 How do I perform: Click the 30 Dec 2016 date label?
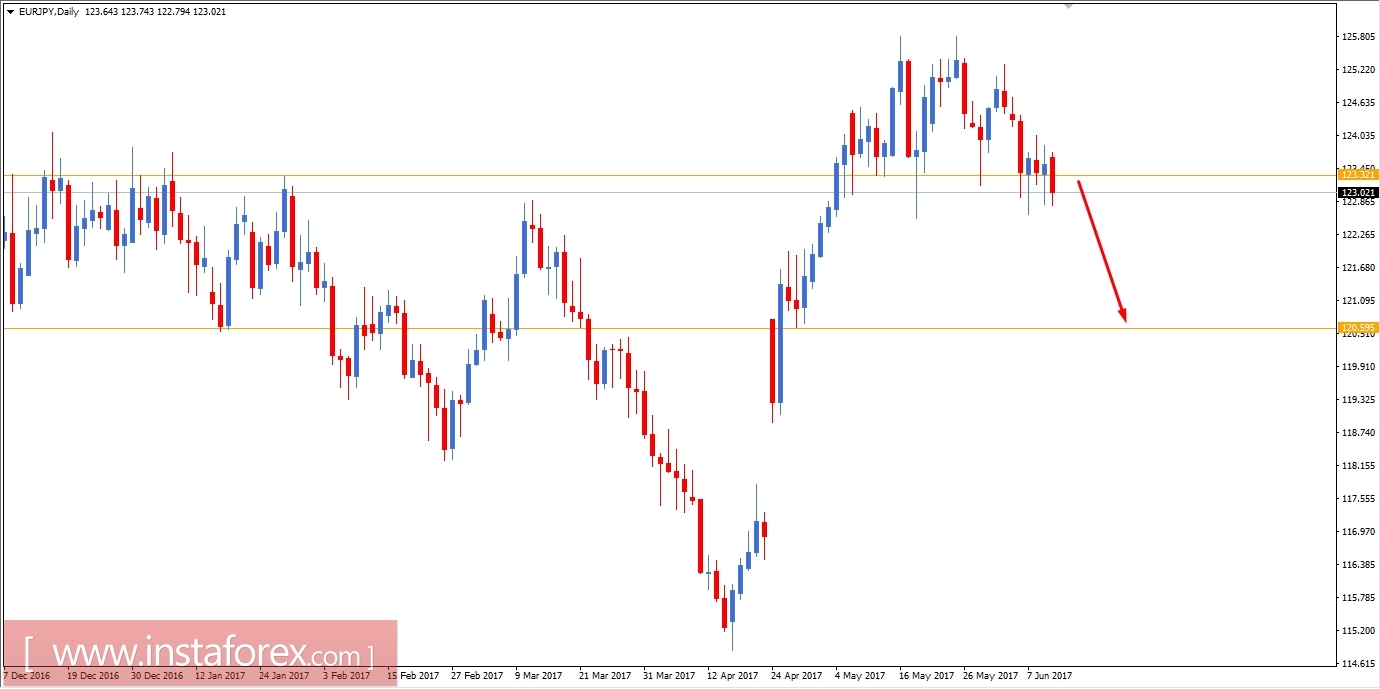click(x=156, y=676)
